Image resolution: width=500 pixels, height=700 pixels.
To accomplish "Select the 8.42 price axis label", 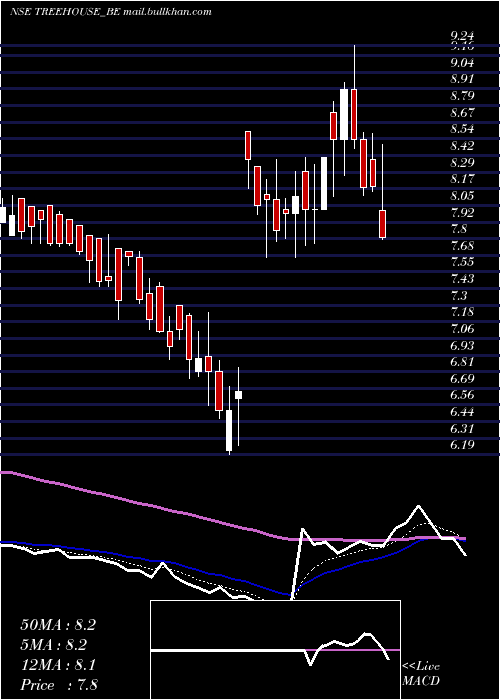I will (462, 146).
